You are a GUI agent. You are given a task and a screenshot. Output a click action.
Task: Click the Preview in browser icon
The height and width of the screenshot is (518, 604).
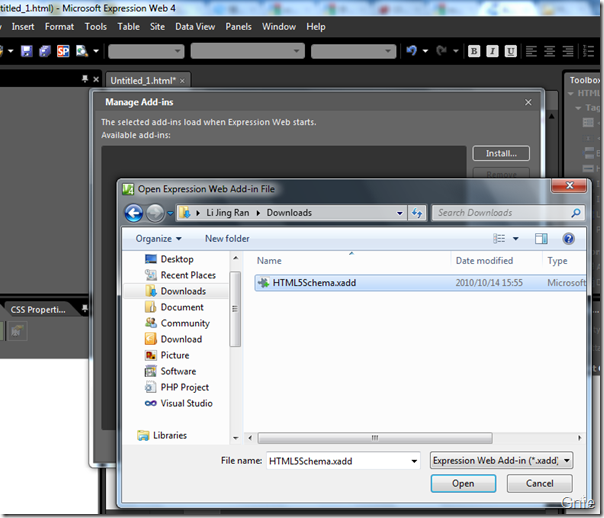point(82,51)
